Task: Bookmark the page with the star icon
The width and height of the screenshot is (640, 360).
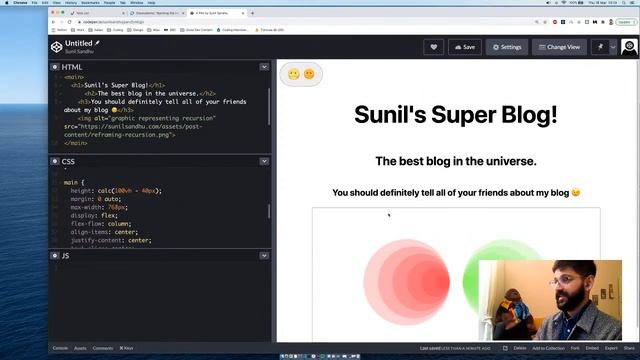Action: 545,22
